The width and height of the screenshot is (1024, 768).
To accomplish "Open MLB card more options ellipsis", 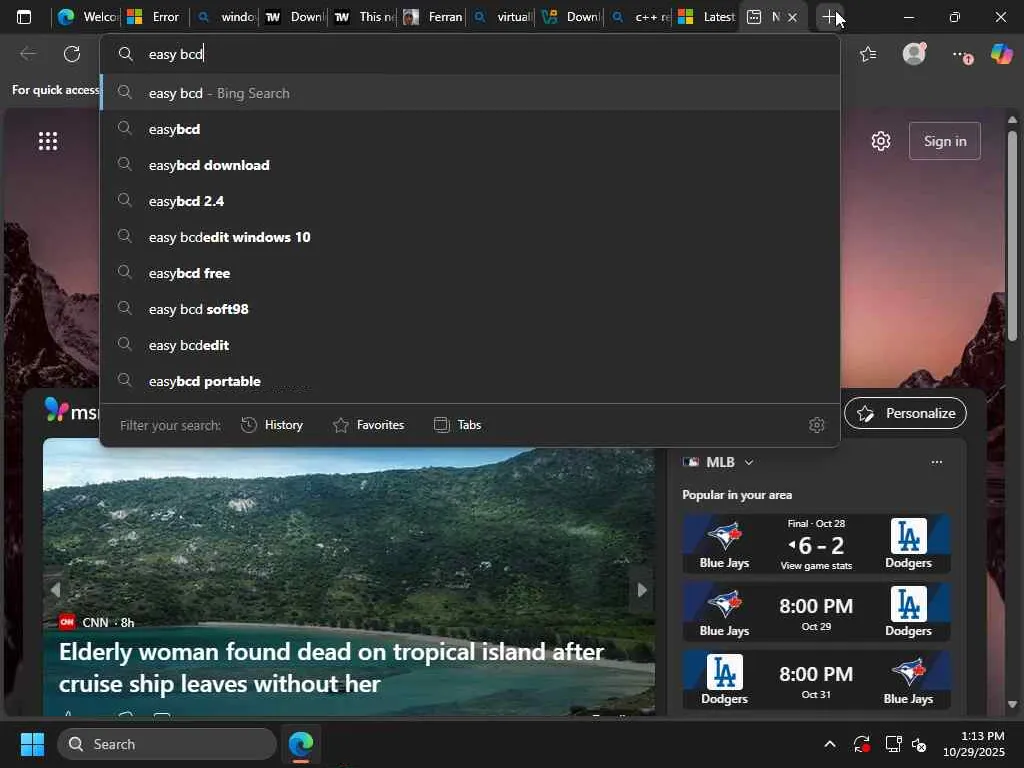I will (x=936, y=462).
